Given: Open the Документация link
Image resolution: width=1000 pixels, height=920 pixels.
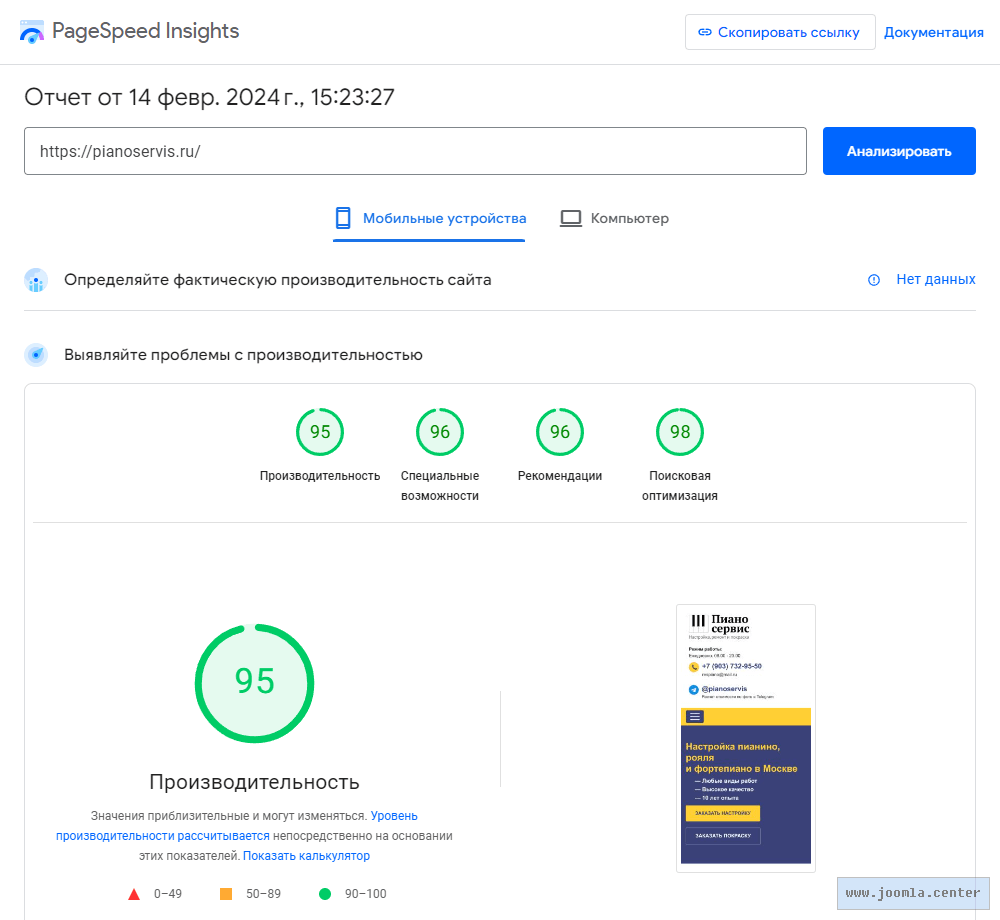Looking at the screenshot, I should (x=933, y=32).
